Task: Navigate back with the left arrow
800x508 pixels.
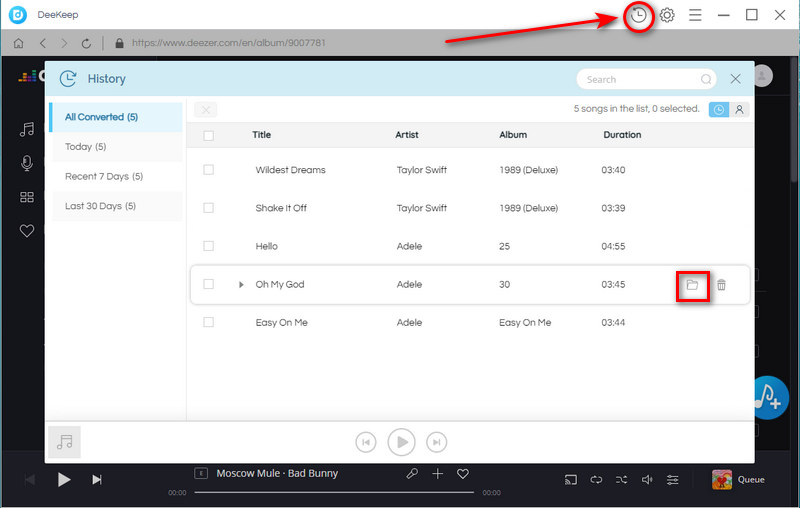Action: (43, 43)
